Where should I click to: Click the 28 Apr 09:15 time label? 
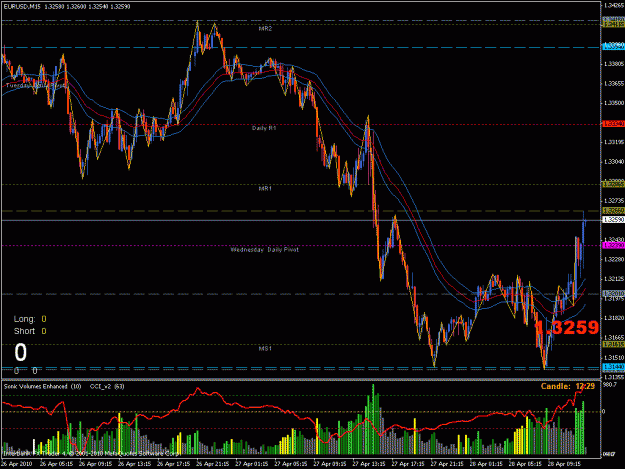point(564,464)
